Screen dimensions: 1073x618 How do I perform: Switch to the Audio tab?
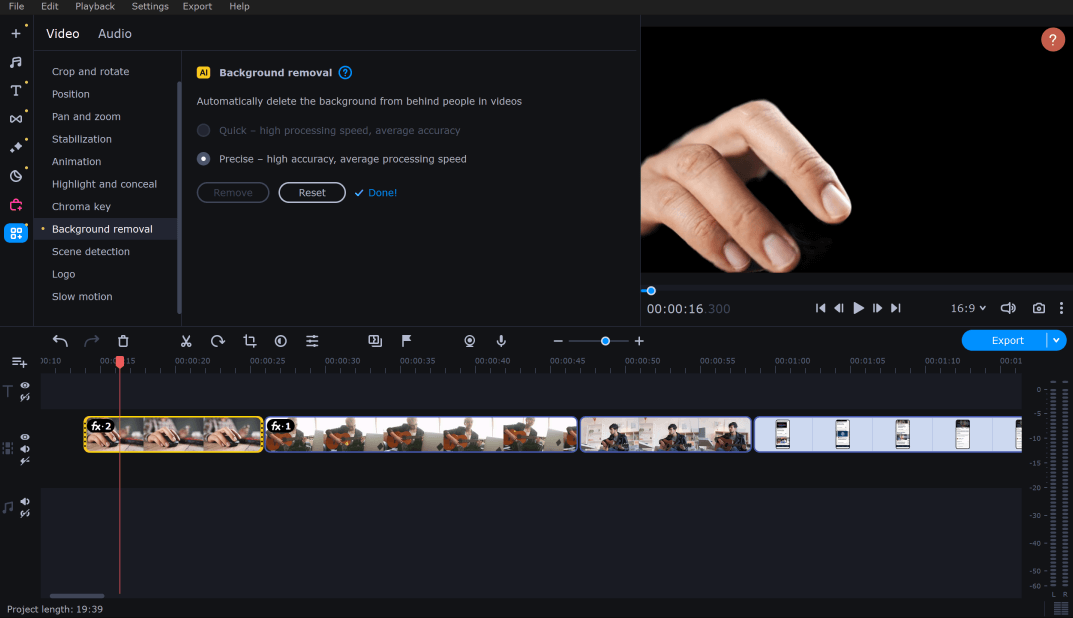pyautogui.click(x=114, y=33)
